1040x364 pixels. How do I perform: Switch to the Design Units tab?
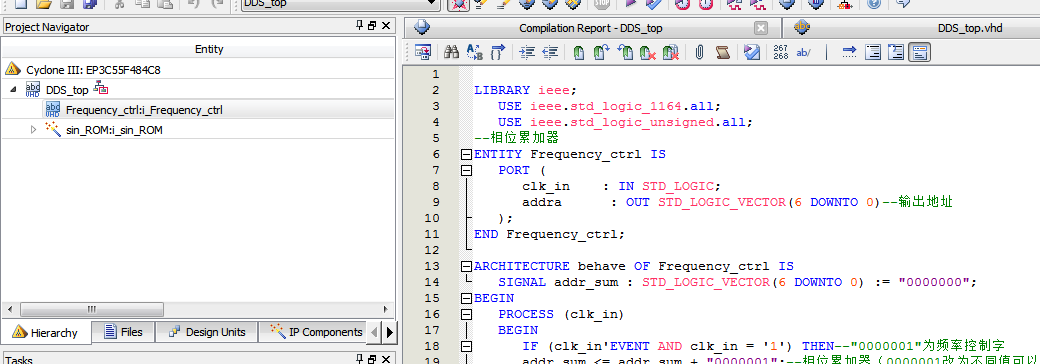[207, 332]
